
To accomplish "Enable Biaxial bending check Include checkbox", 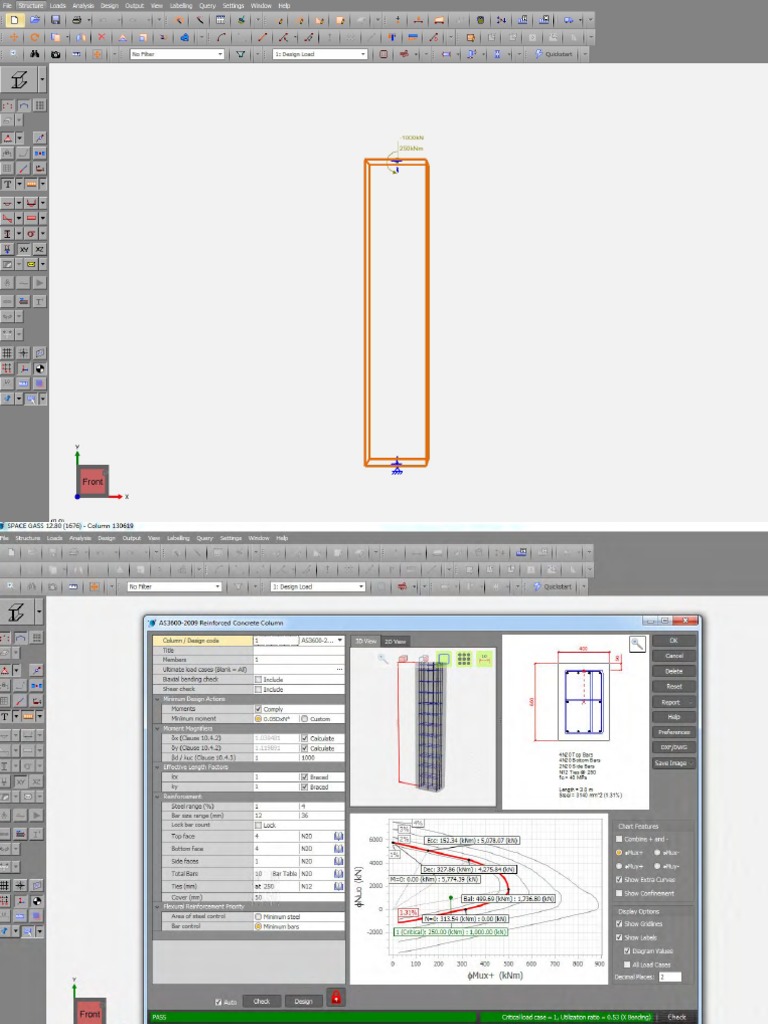I will pyautogui.click(x=258, y=679).
